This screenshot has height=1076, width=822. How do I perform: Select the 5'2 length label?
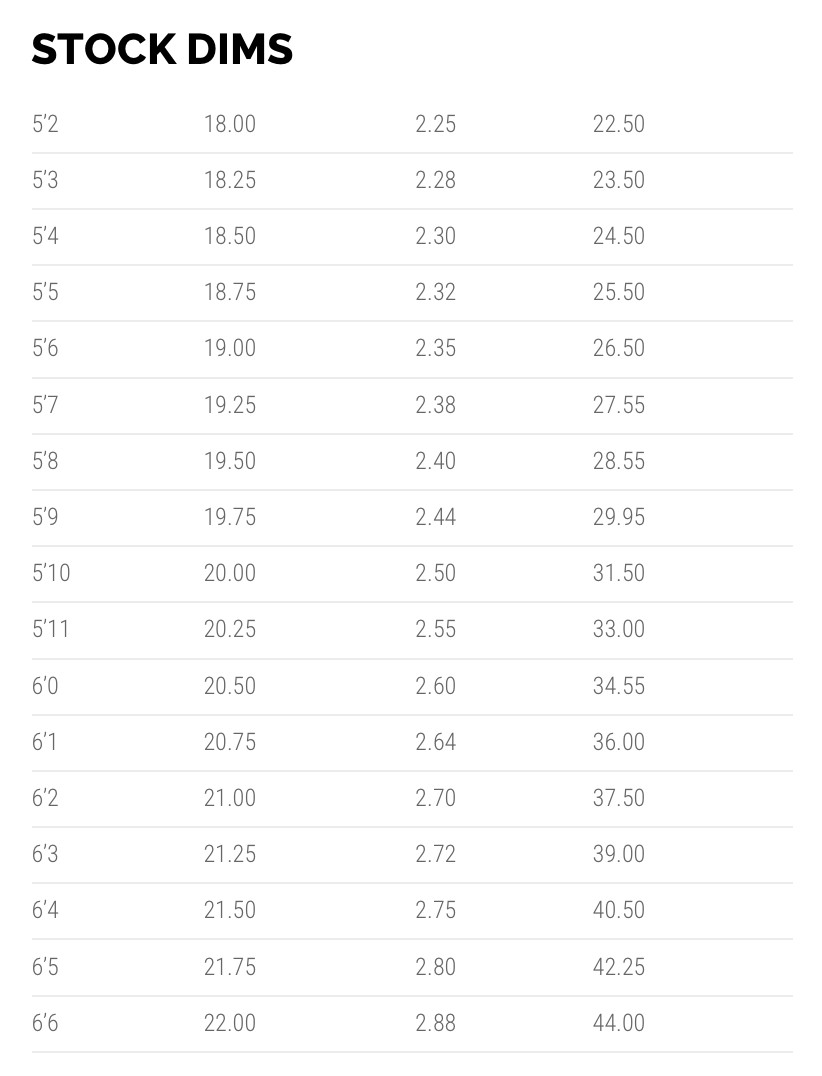pyautogui.click(x=45, y=124)
